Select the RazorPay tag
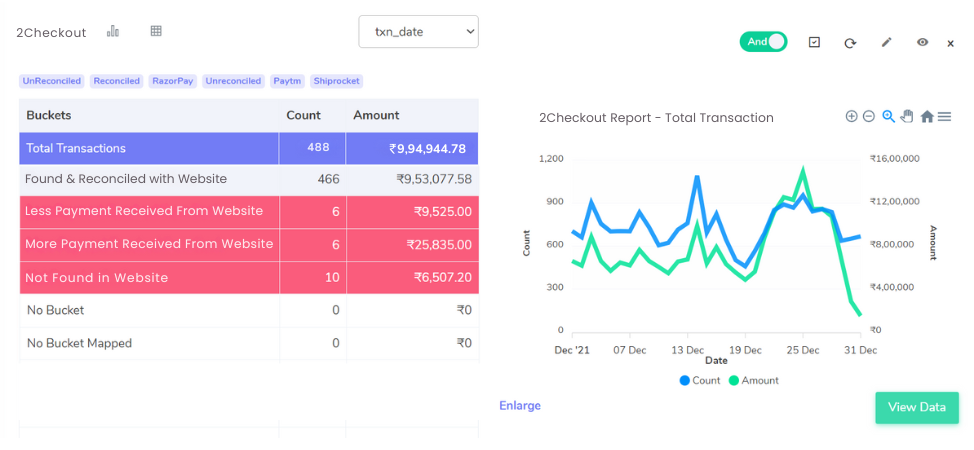Image resolution: width=974 pixels, height=450 pixels. (173, 81)
